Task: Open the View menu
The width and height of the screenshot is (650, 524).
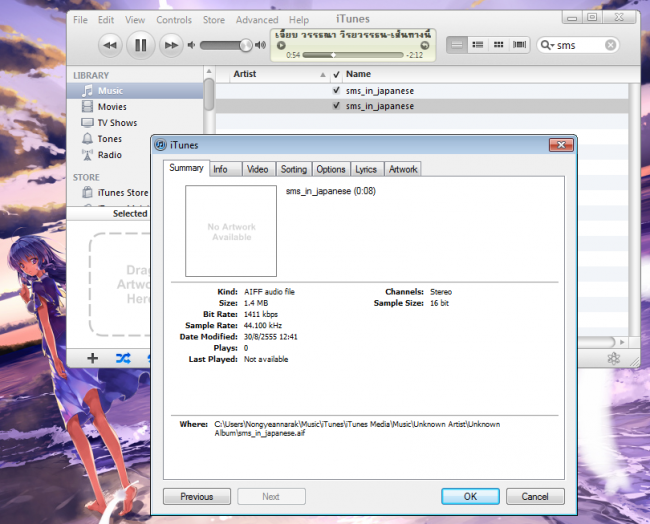Action: pos(135,20)
